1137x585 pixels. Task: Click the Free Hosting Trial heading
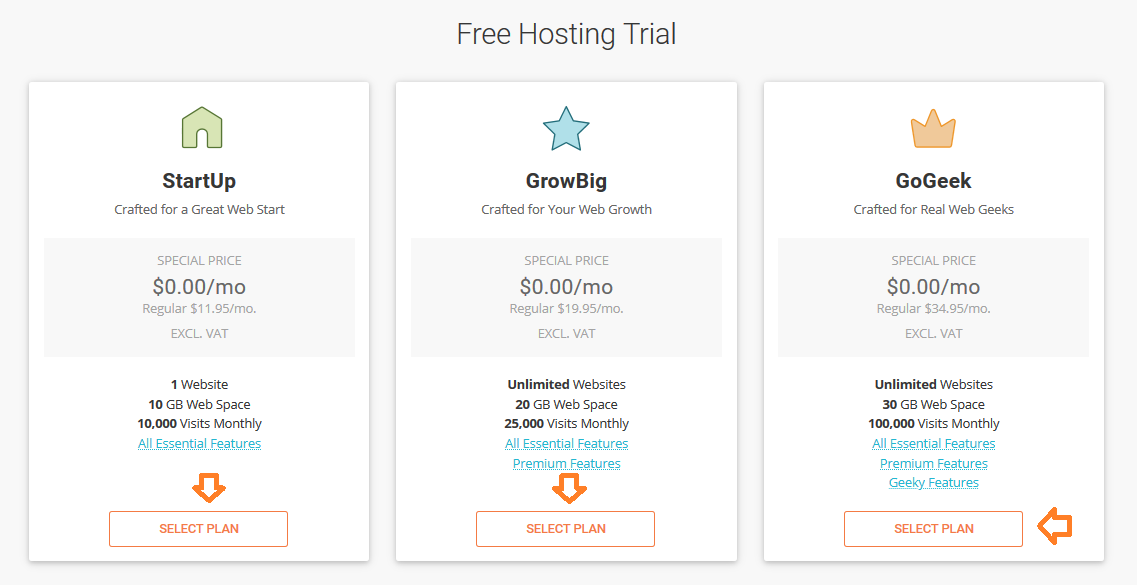[566, 34]
